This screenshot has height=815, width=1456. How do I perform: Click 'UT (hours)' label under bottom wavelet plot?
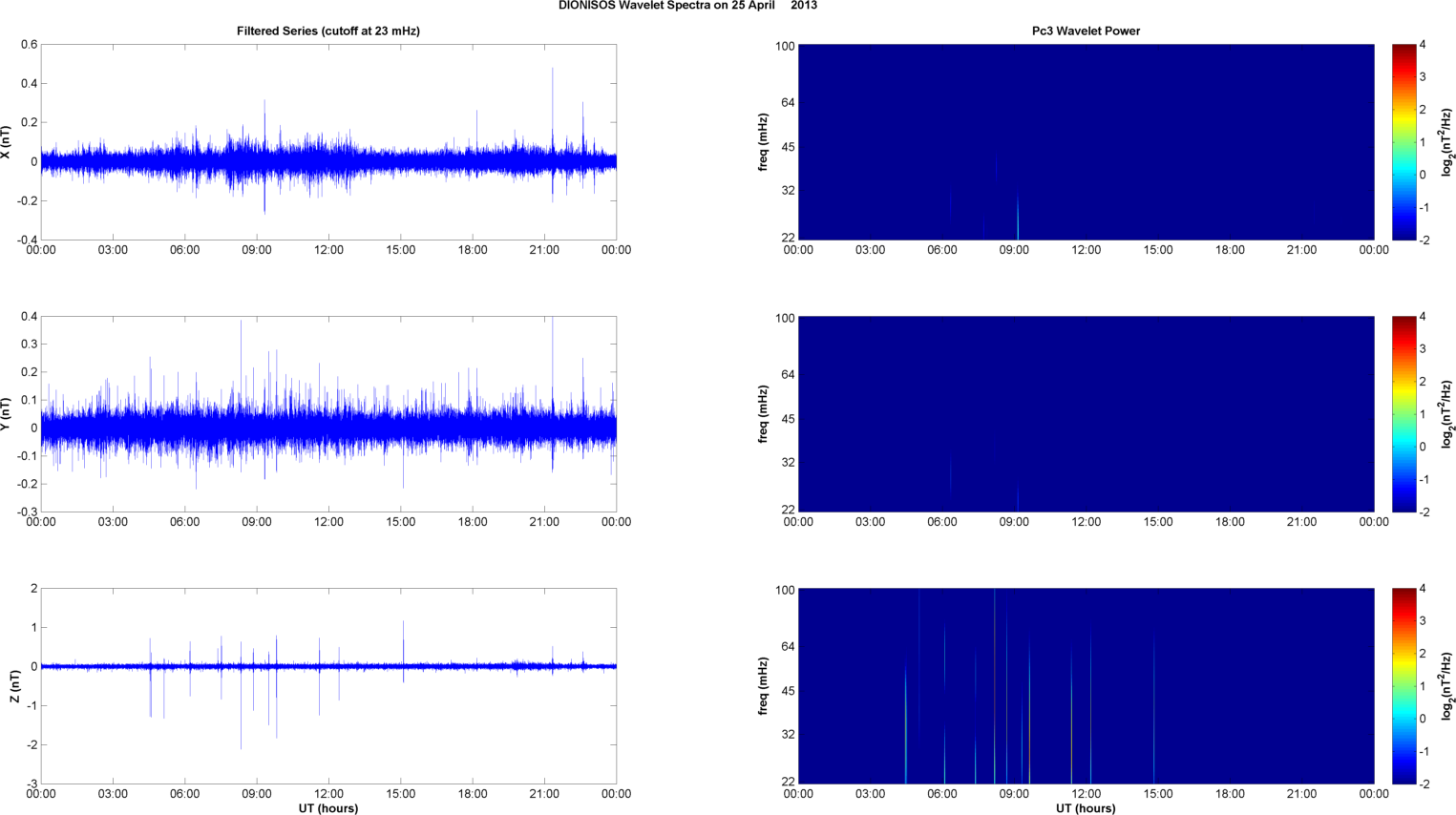(x=1086, y=808)
